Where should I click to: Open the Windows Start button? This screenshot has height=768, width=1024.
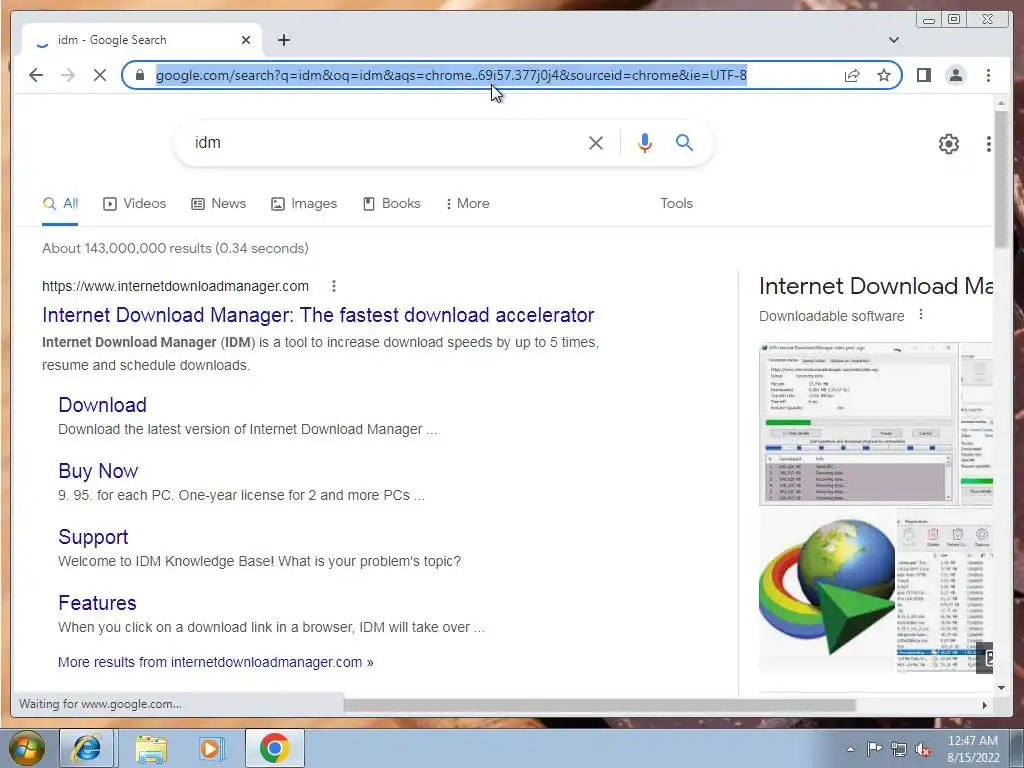(x=27, y=748)
